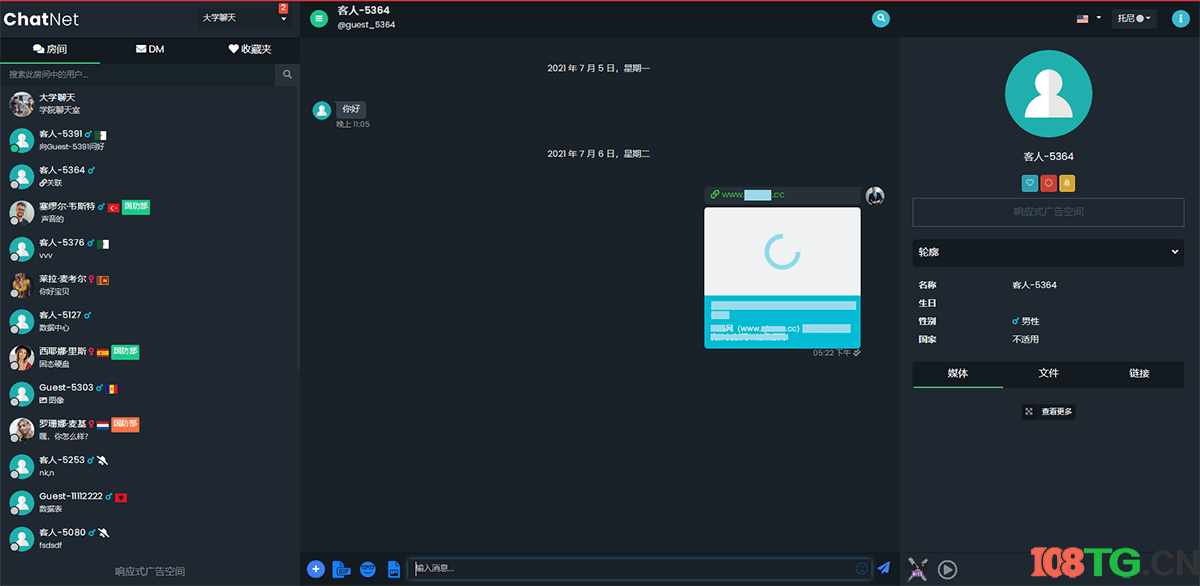Open the language flag dropdown
1200x586 pixels.
tap(1088, 18)
